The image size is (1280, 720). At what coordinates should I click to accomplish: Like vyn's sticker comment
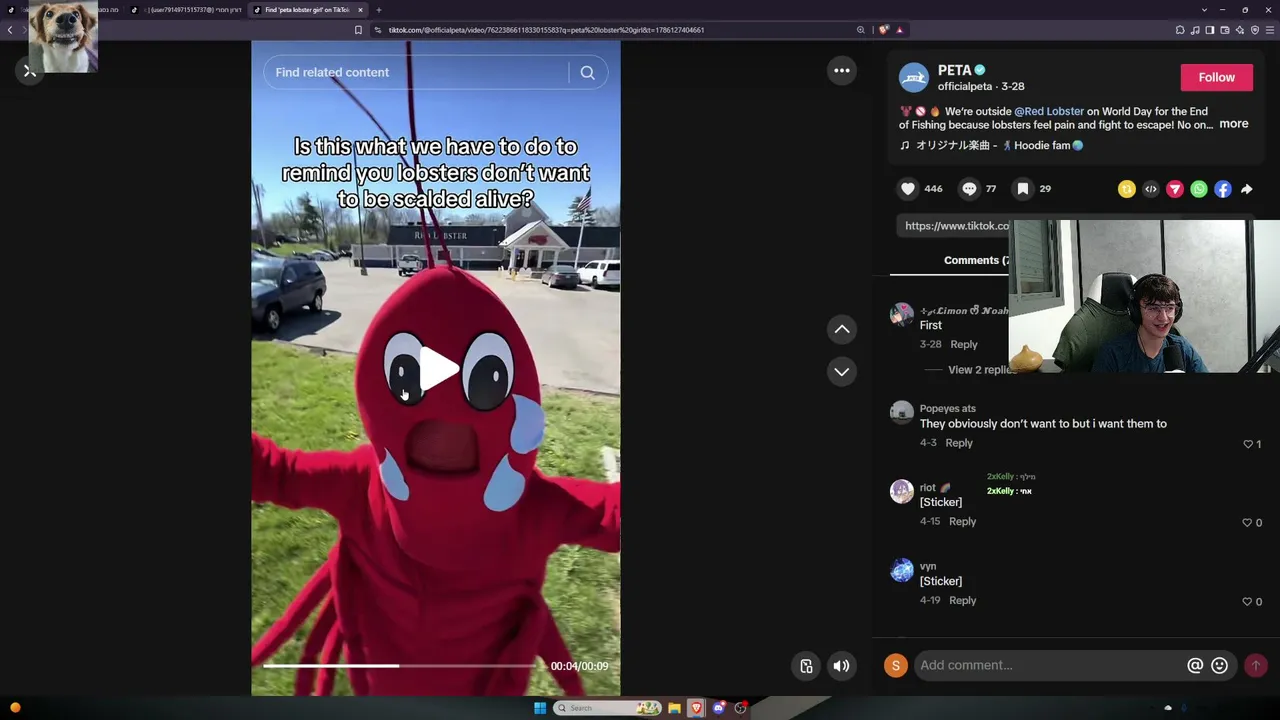(1248, 601)
